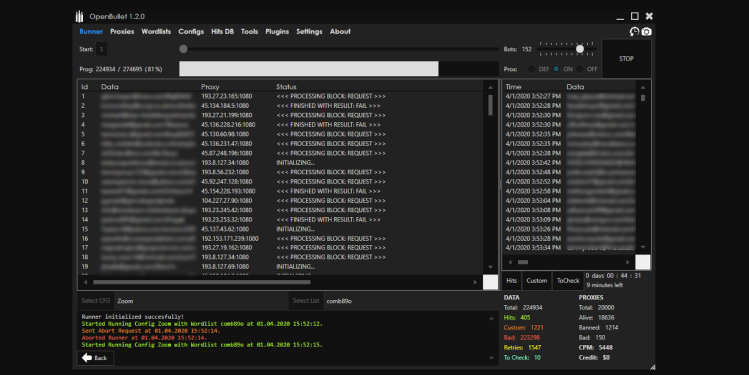The height and width of the screenshot is (375, 749).
Task: Click hits list scroll-down arrow
Action: 643,247
